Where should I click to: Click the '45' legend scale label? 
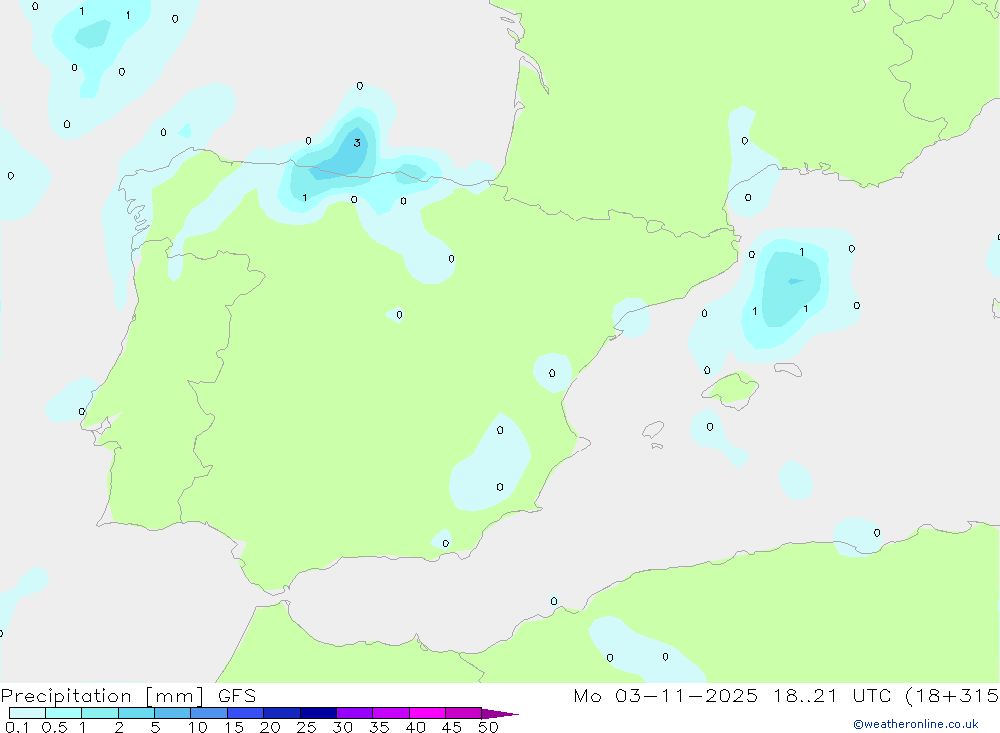pos(452,727)
